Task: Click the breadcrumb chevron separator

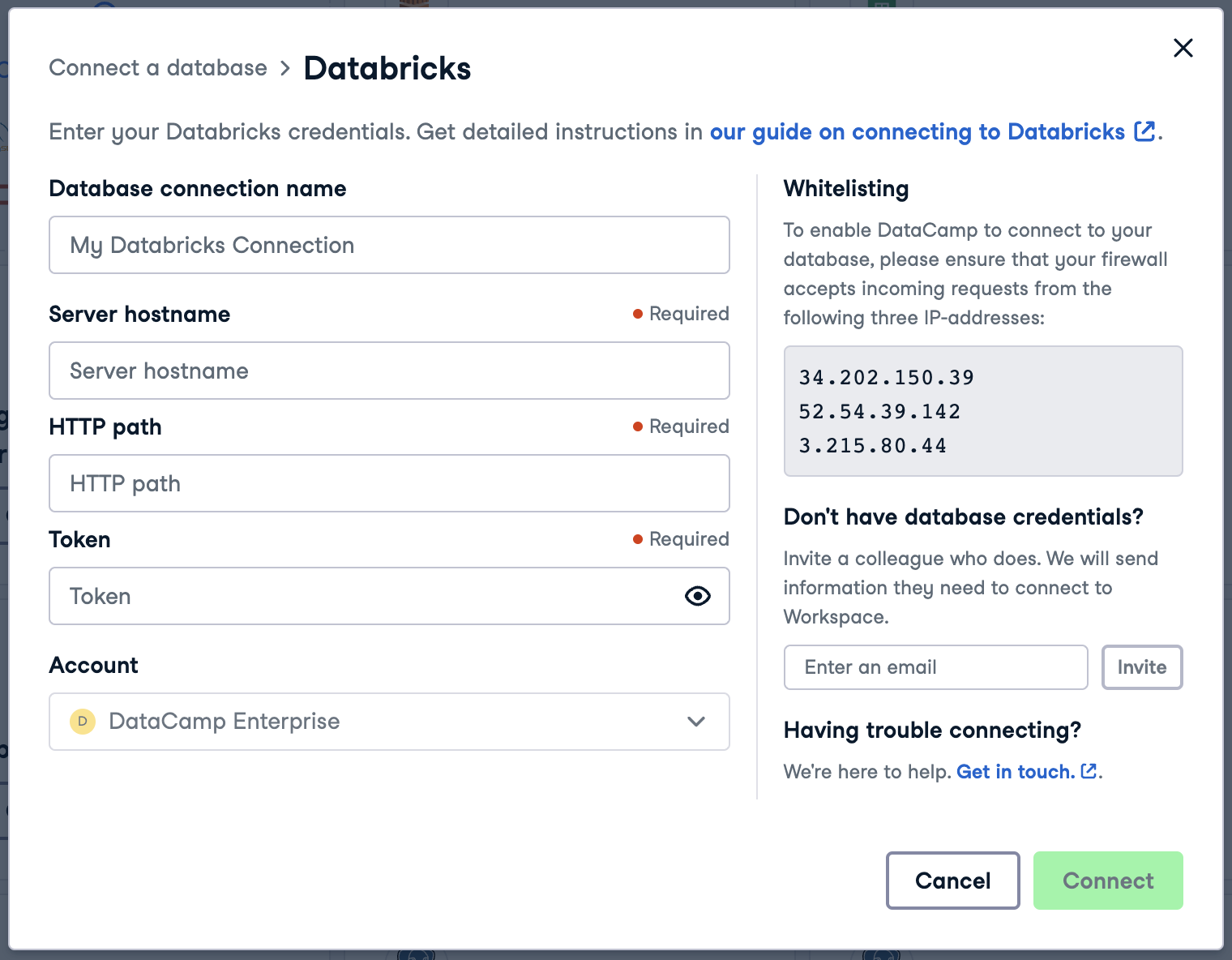Action: pyautogui.click(x=284, y=69)
